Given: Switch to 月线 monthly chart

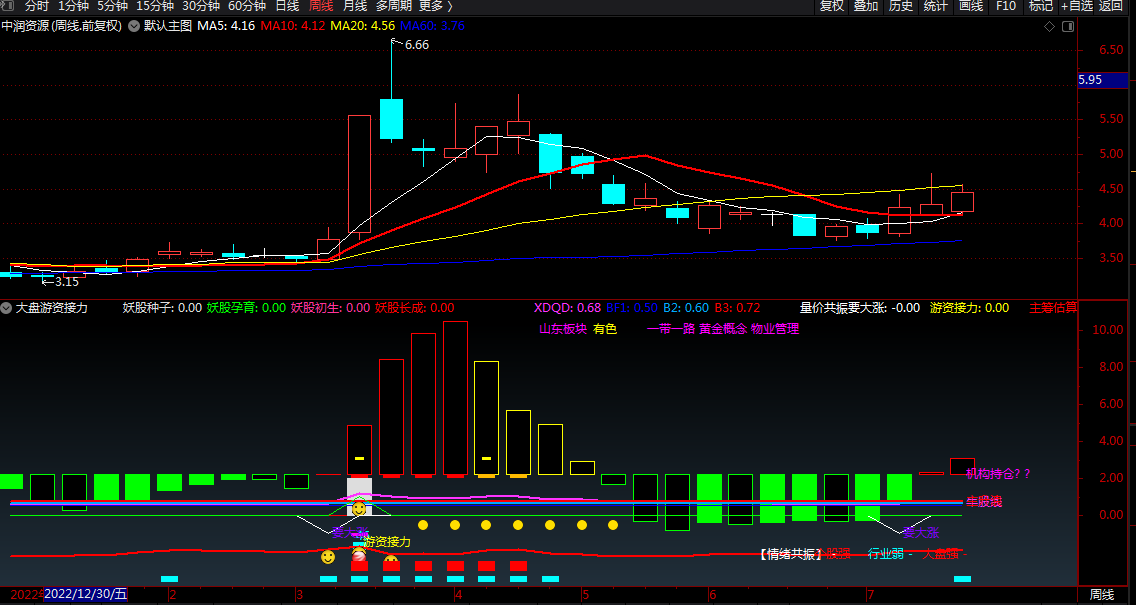Looking at the screenshot, I should click(354, 6).
